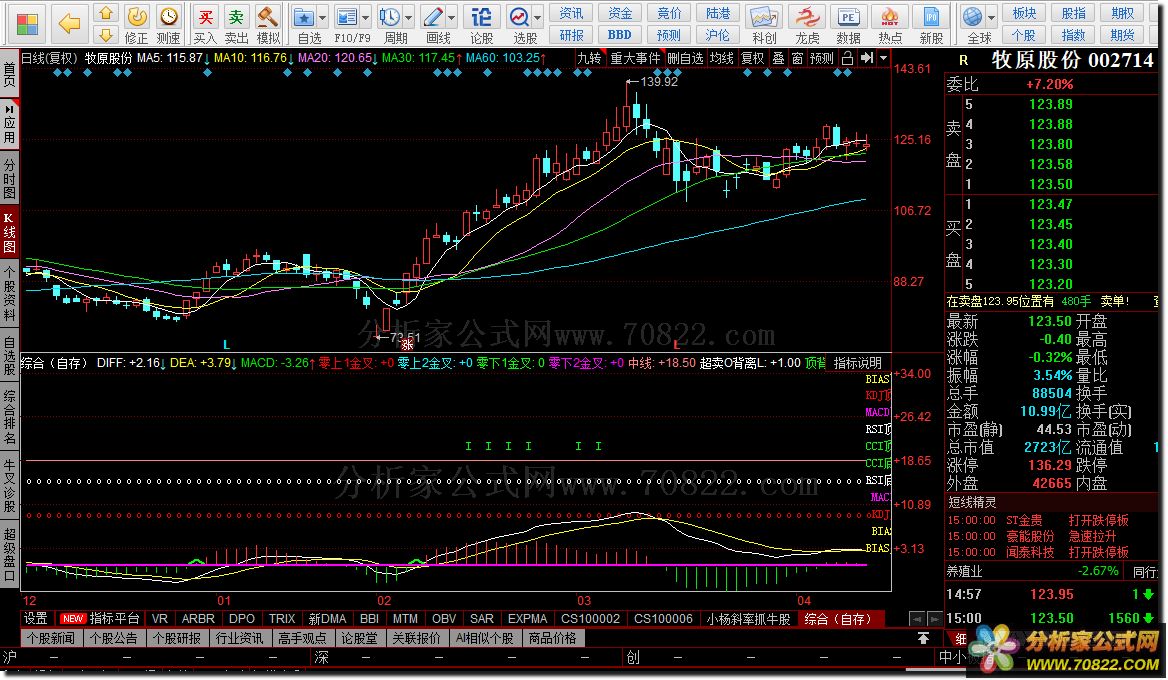The width and height of the screenshot is (1168, 680).
Task: Click the yellow down arrow icon
Action: pos(106,34)
